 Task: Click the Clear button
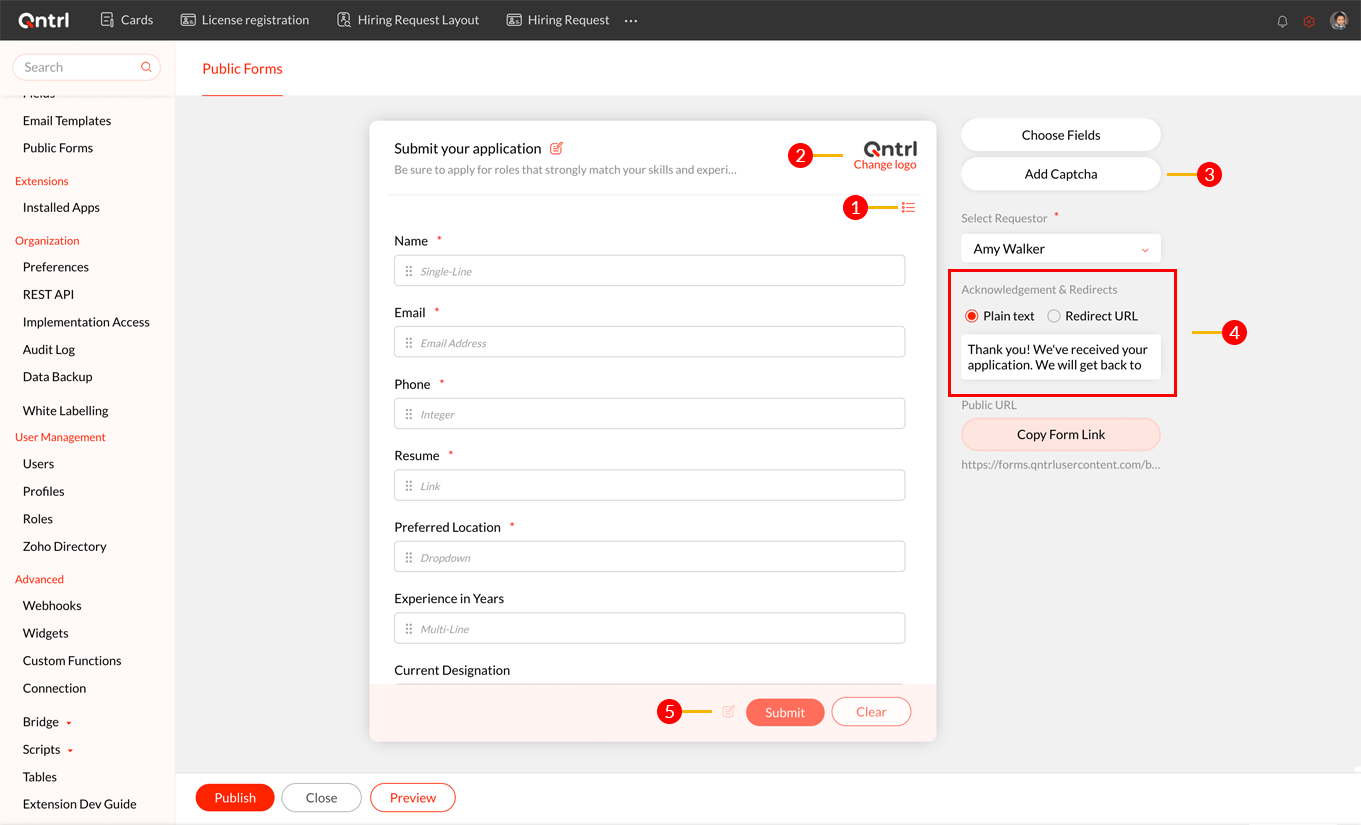click(x=871, y=712)
